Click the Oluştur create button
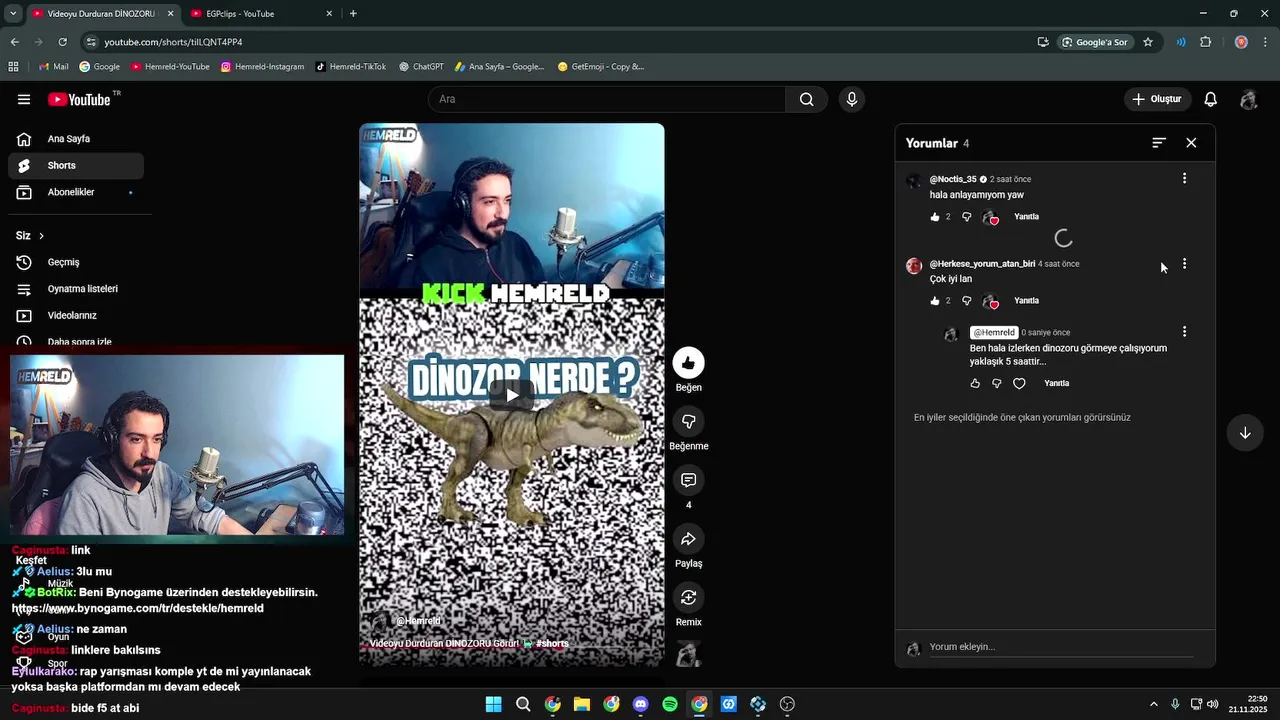This screenshot has width=1280, height=720. coord(1157,99)
